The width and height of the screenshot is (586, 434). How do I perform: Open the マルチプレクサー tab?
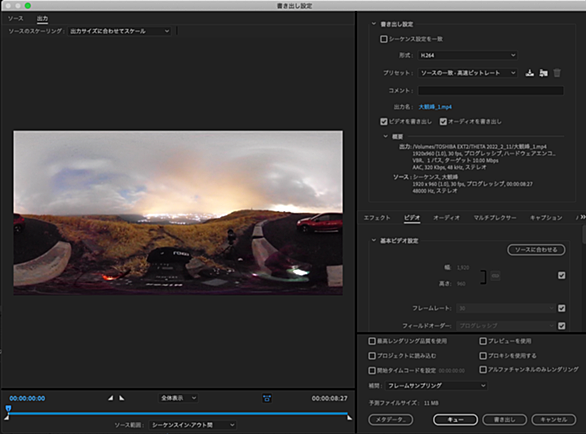coord(495,218)
